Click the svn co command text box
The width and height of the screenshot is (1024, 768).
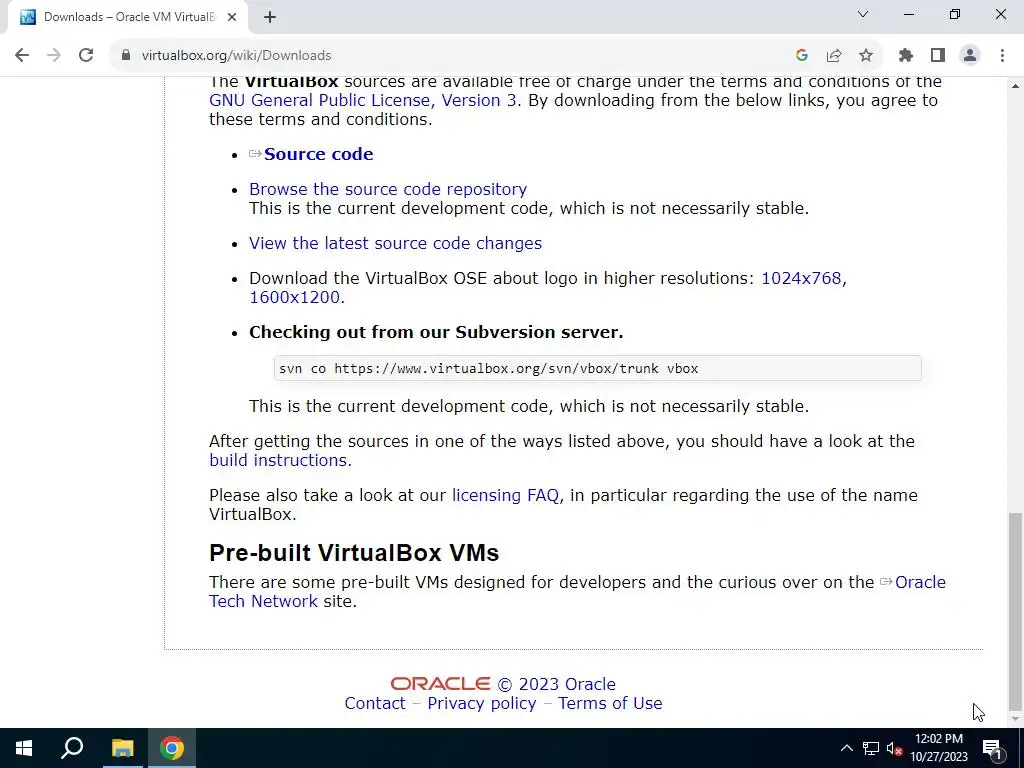(598, 368)
